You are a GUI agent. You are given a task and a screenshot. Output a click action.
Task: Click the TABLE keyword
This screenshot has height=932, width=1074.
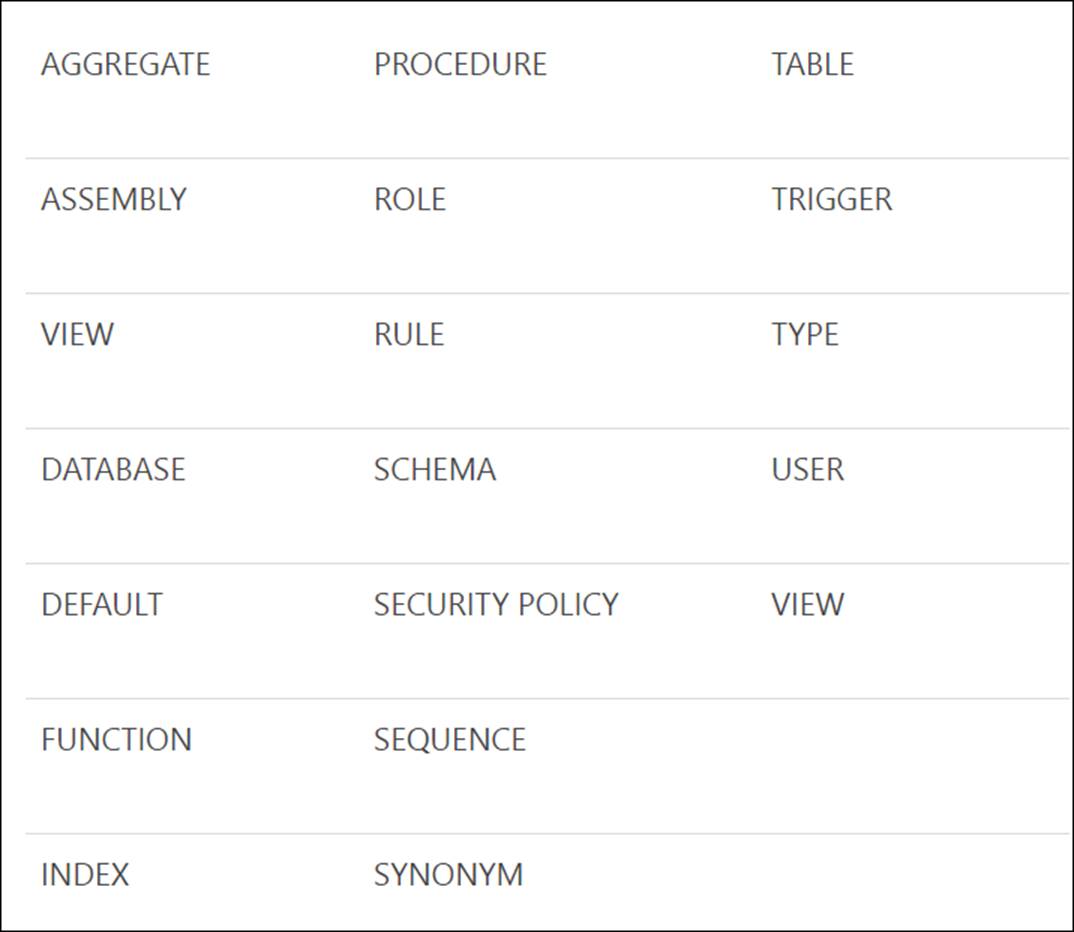(812, 65)
